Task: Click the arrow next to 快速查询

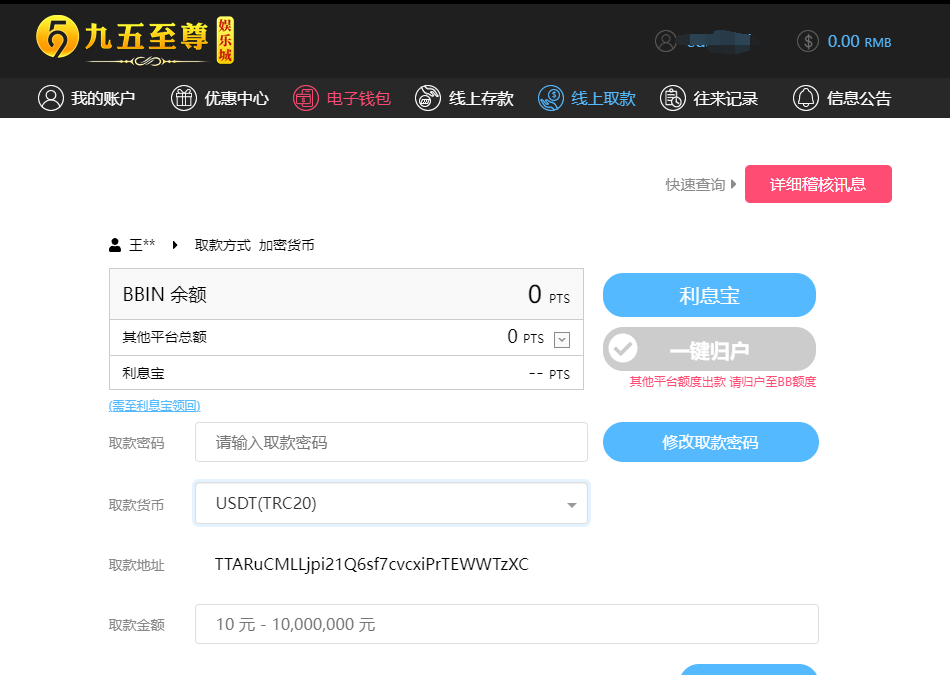Action: point(733,184)
